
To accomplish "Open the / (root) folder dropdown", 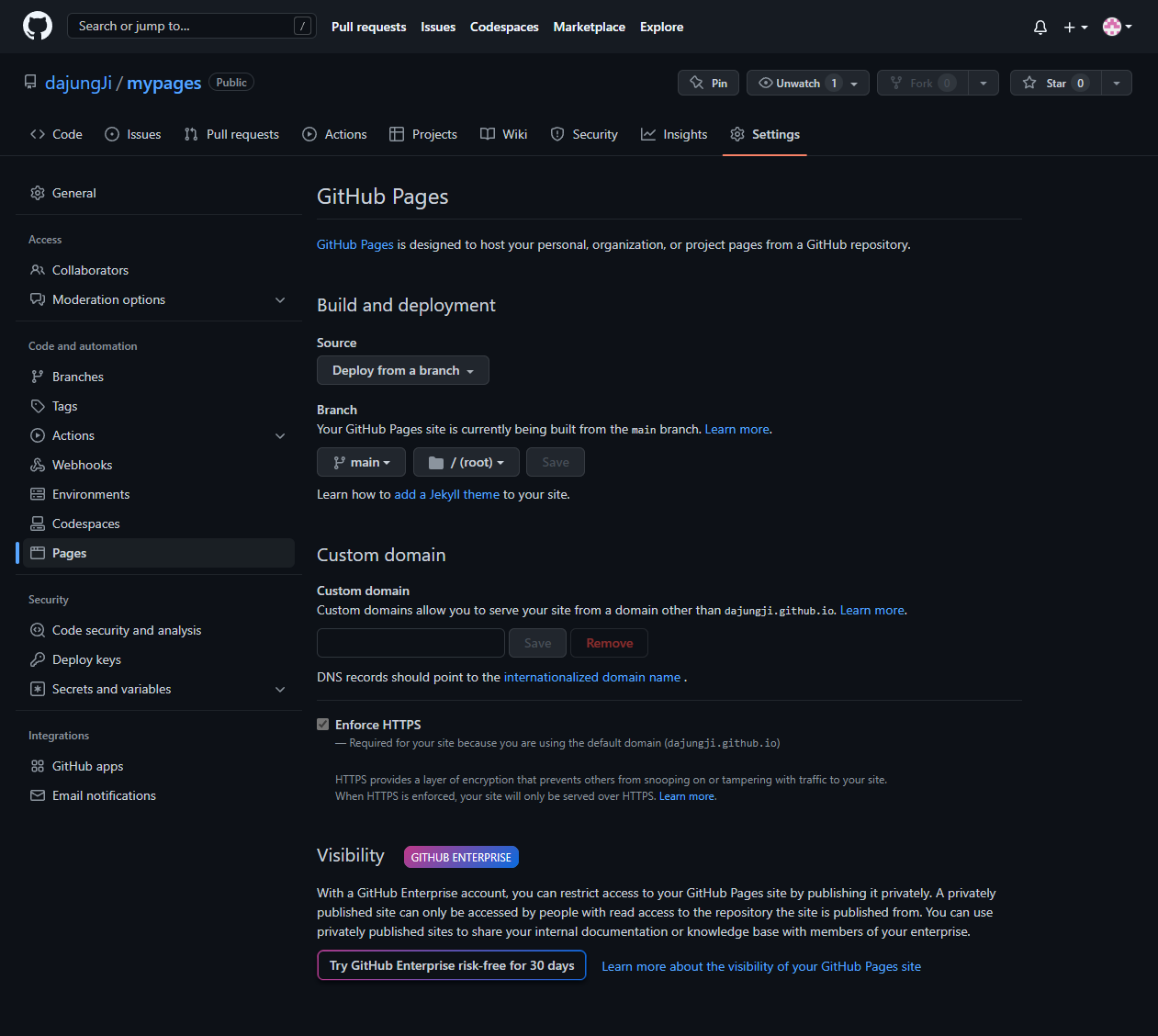I will pos(467,462).
